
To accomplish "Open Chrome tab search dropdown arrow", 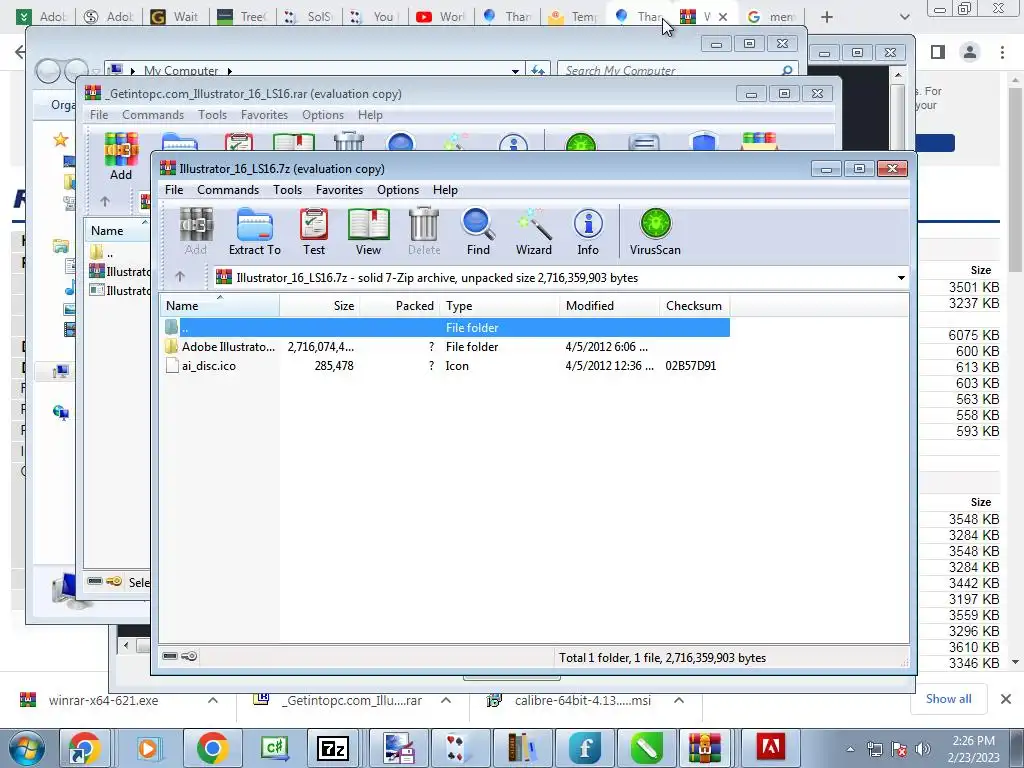I will pyautogui.click(x=904, y=16).
